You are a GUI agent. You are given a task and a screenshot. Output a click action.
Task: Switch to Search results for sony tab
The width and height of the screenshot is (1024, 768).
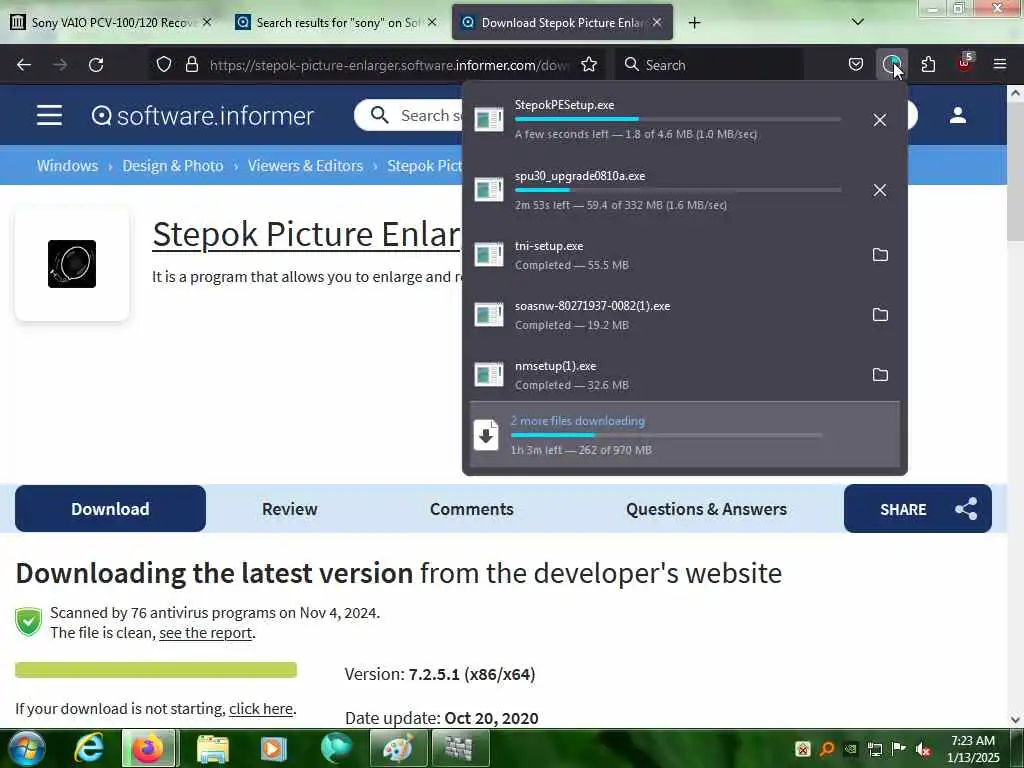pyautogui.click(x=335, y=22)
